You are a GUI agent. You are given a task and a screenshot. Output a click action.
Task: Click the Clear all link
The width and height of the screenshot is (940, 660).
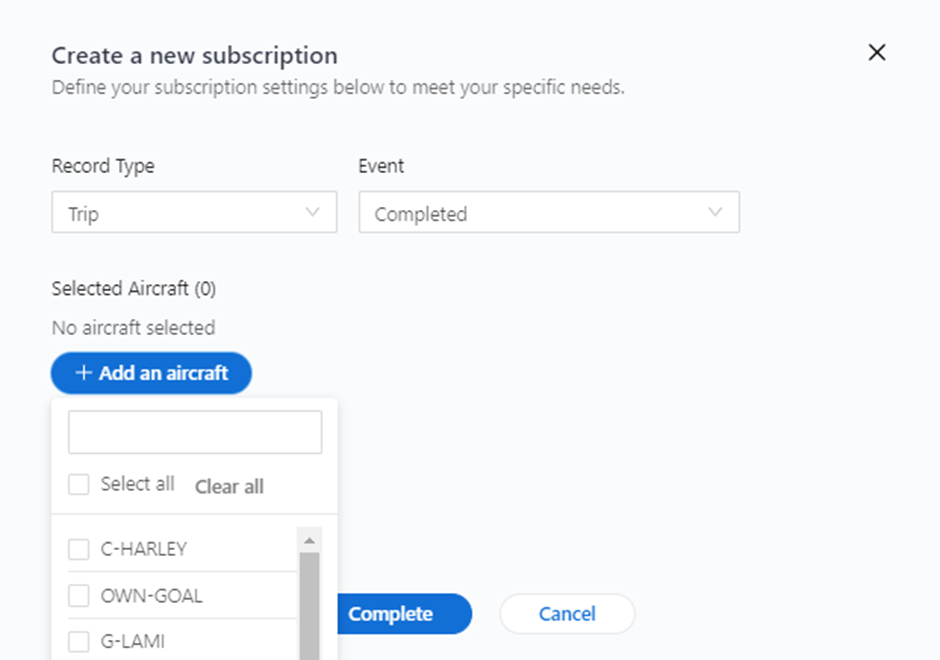[x=229, y=486]
